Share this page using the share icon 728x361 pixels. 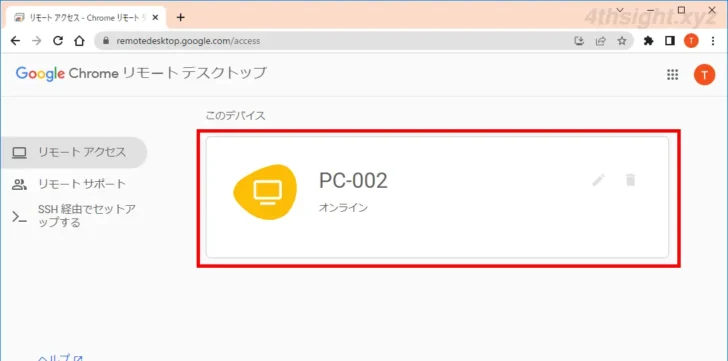tap(600, 41)
